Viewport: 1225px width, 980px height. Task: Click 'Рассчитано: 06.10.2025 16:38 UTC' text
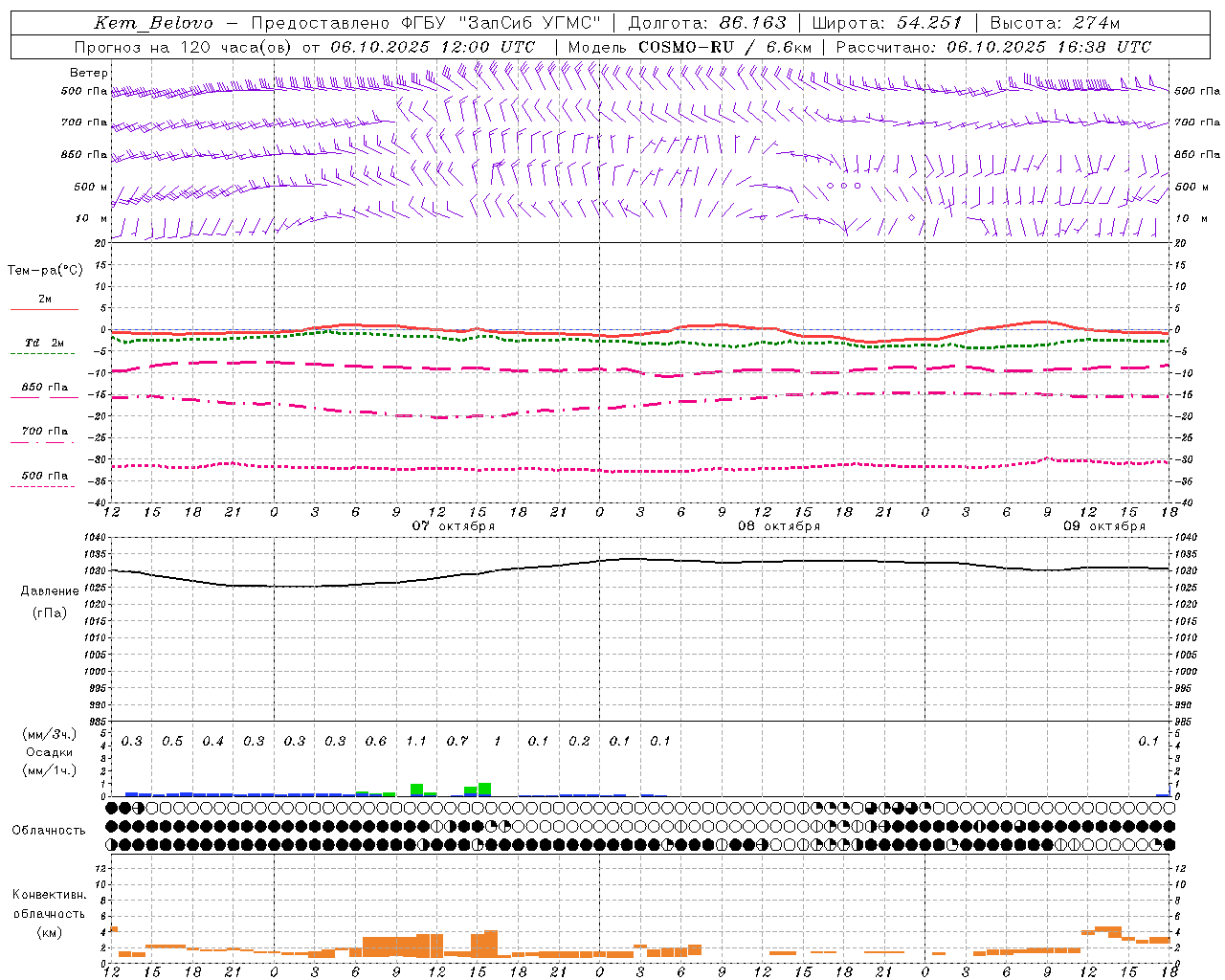(x=993, y=47)
